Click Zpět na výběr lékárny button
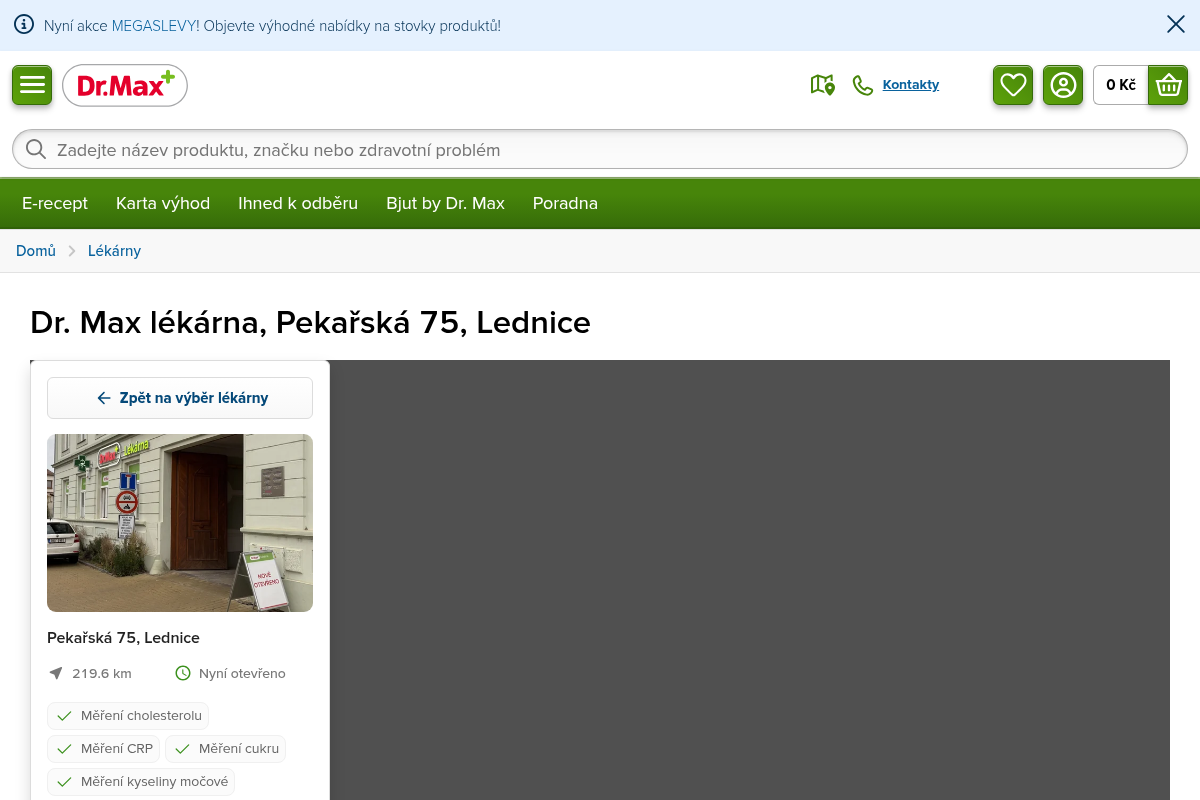 (x=180, y=398)
